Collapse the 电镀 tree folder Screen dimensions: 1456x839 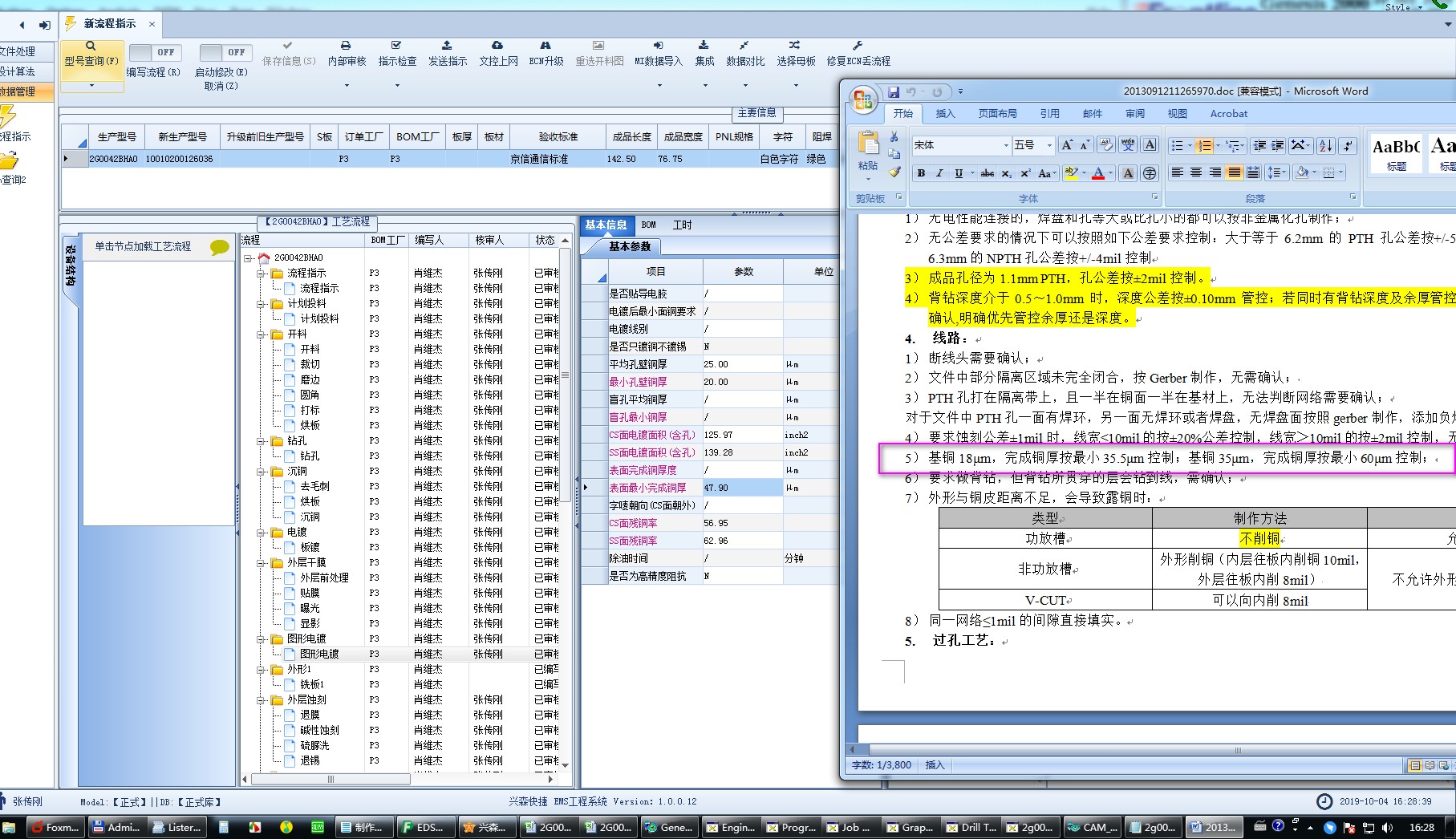click(x=262, y=533)
